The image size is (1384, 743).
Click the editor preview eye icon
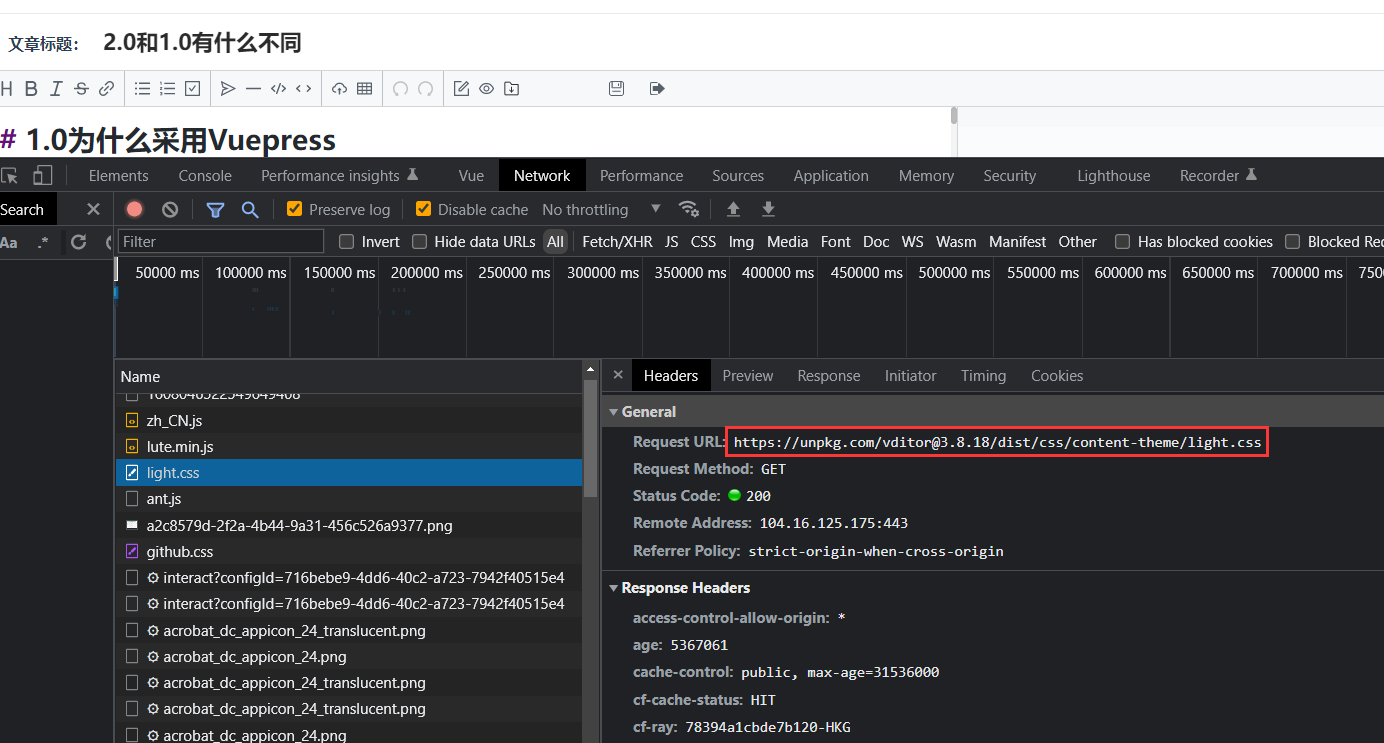[486, 89]
